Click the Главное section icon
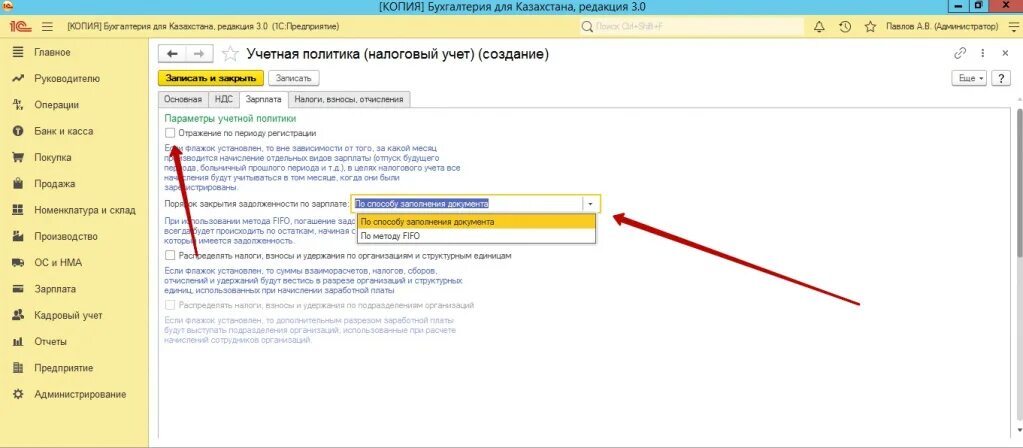The height and width of the screenshot is (448, 1023). pos(18,52)
